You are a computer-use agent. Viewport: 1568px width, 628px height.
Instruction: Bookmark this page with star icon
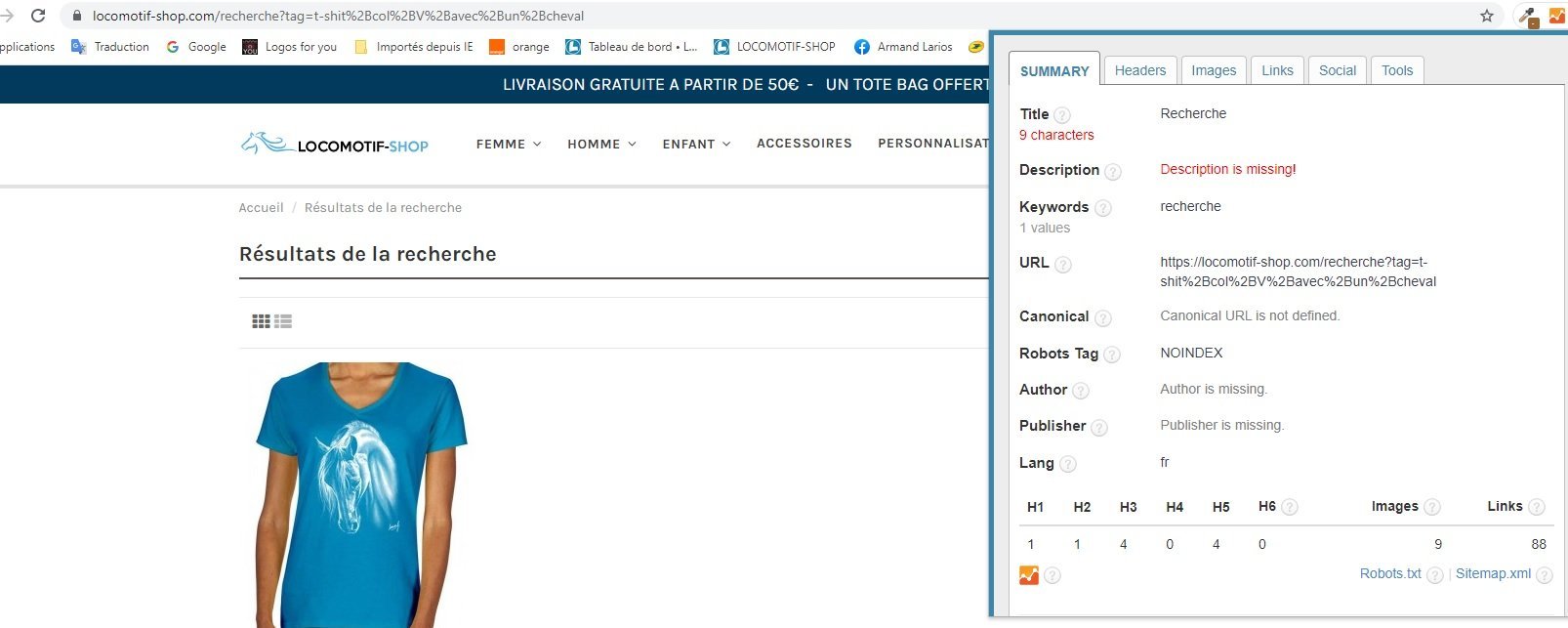click(x=1487, y=16)
